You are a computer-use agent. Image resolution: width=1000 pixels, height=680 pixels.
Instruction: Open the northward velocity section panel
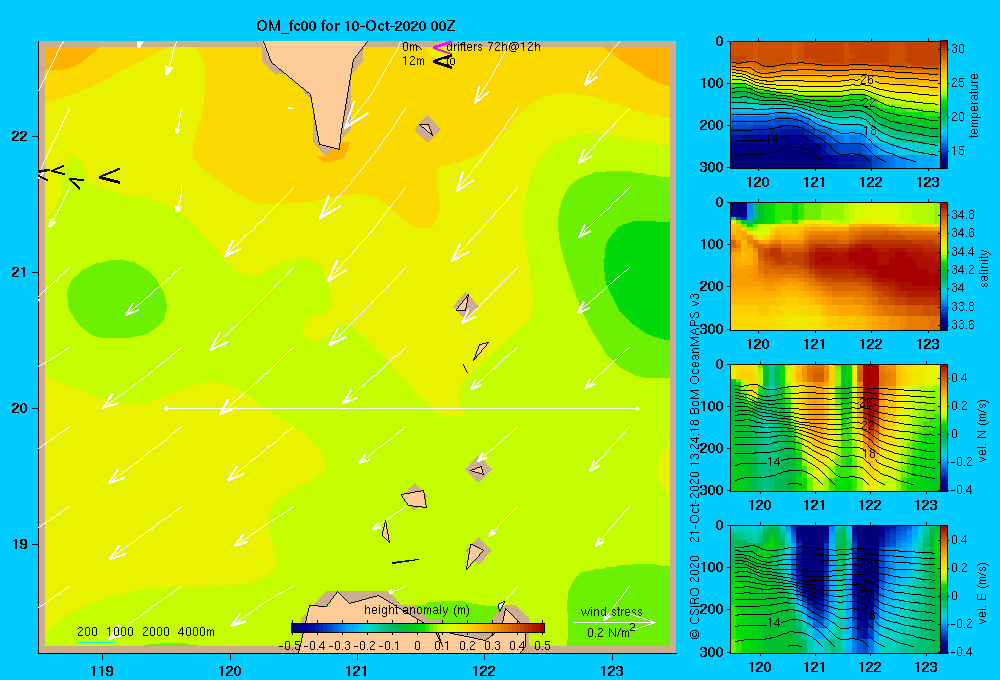tap(835, 427)
